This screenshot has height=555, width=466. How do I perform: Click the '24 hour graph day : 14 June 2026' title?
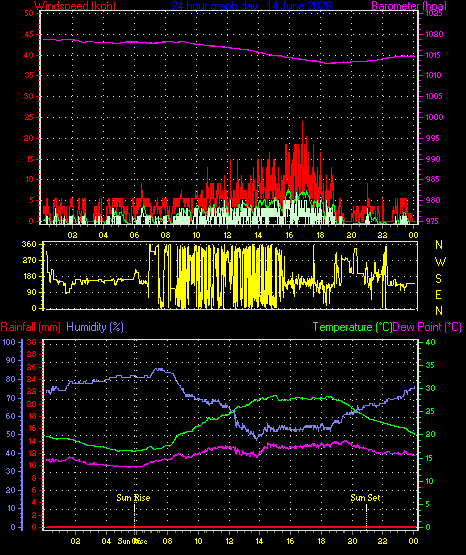click(x=251, y=6)
